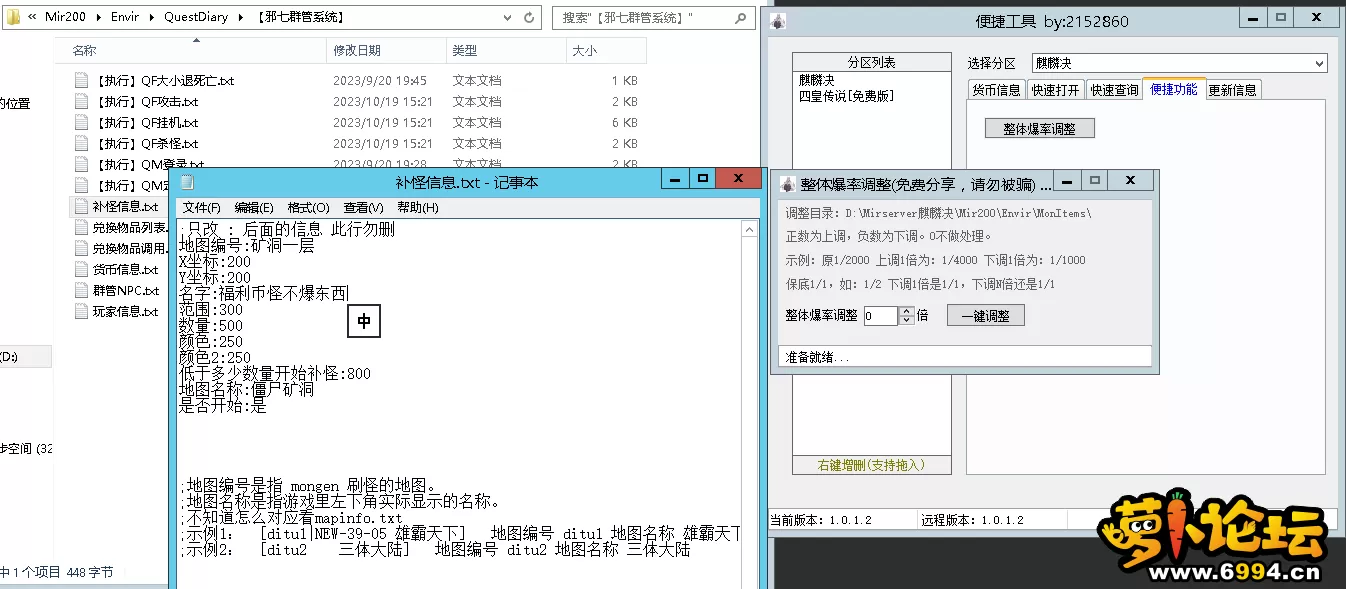Sort by 类型 column header

tap(505, 50)
